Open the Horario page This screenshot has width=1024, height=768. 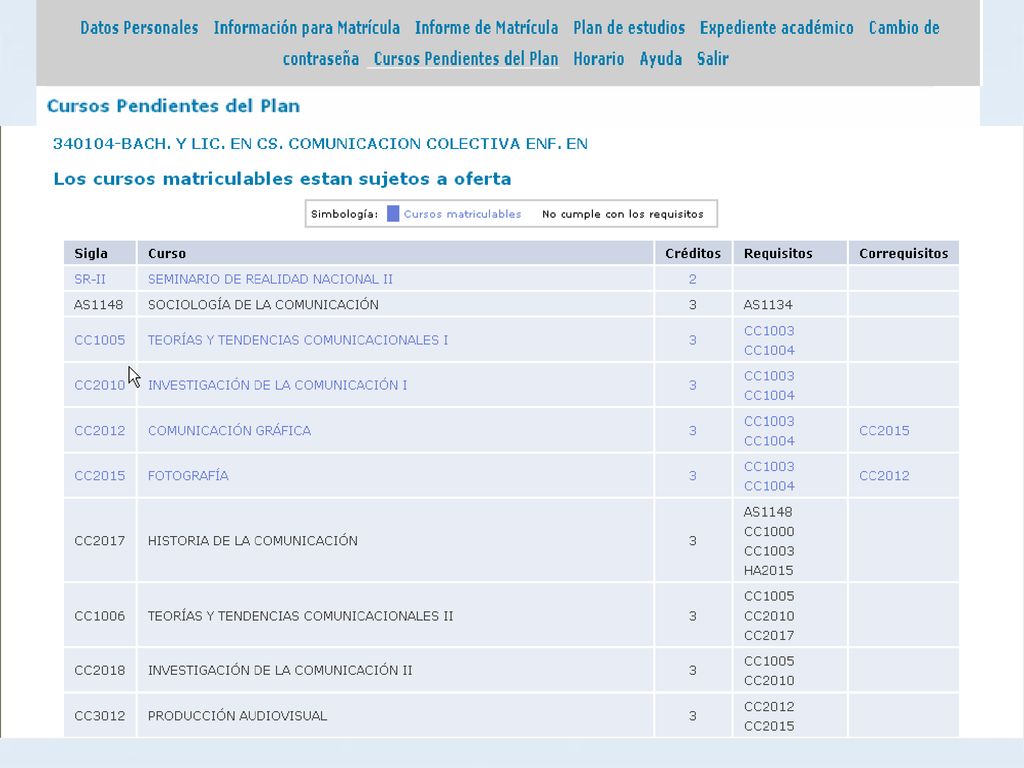[x=598, y=59]
